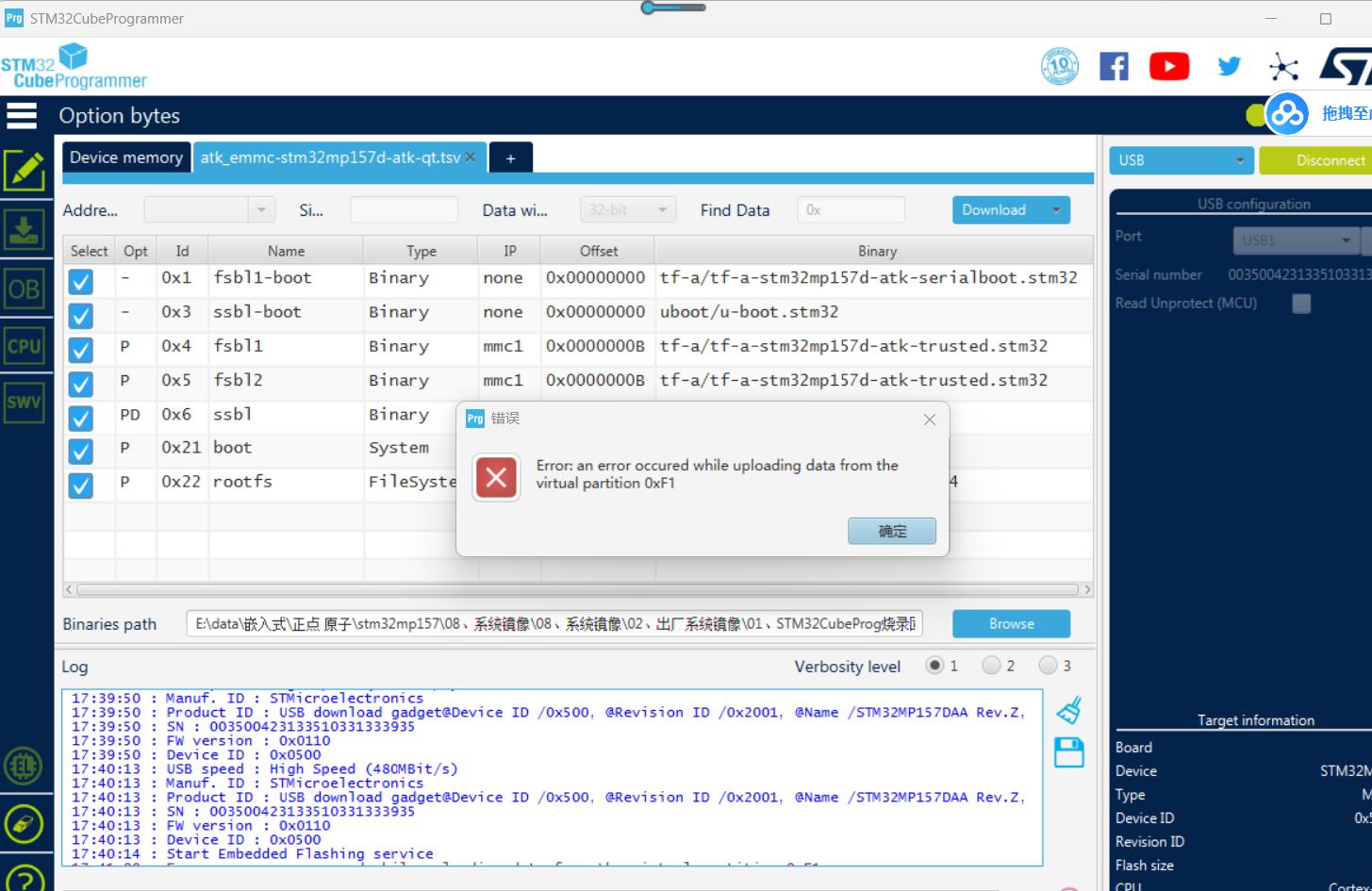Click the serial number value

(x=1299, y=274)
